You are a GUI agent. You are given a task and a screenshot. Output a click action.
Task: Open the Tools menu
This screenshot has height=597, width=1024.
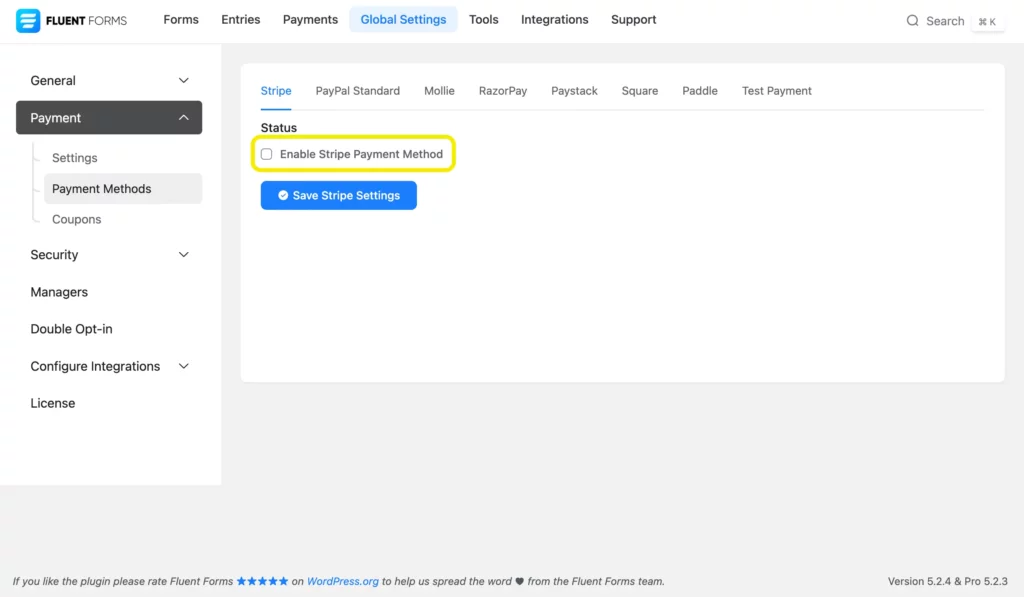point(483,20)
